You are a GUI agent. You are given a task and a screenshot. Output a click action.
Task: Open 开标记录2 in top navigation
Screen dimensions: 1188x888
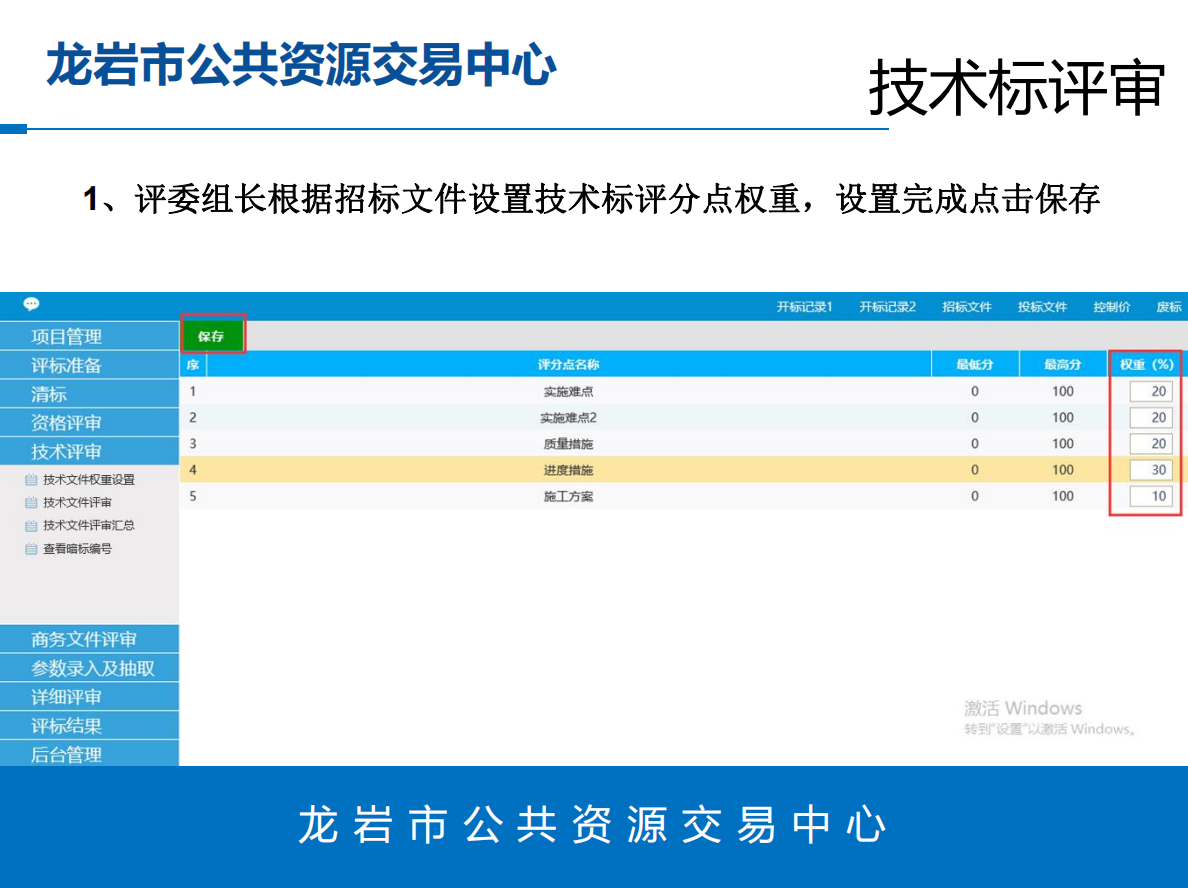[887, 307]
